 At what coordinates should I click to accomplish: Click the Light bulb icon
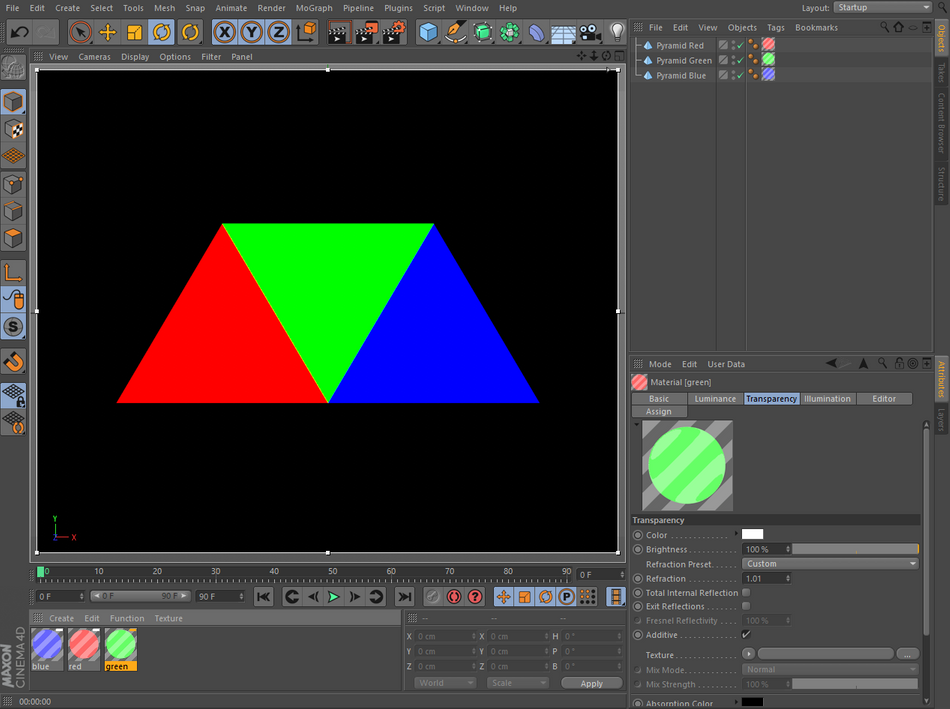click(x=617, y=32)
